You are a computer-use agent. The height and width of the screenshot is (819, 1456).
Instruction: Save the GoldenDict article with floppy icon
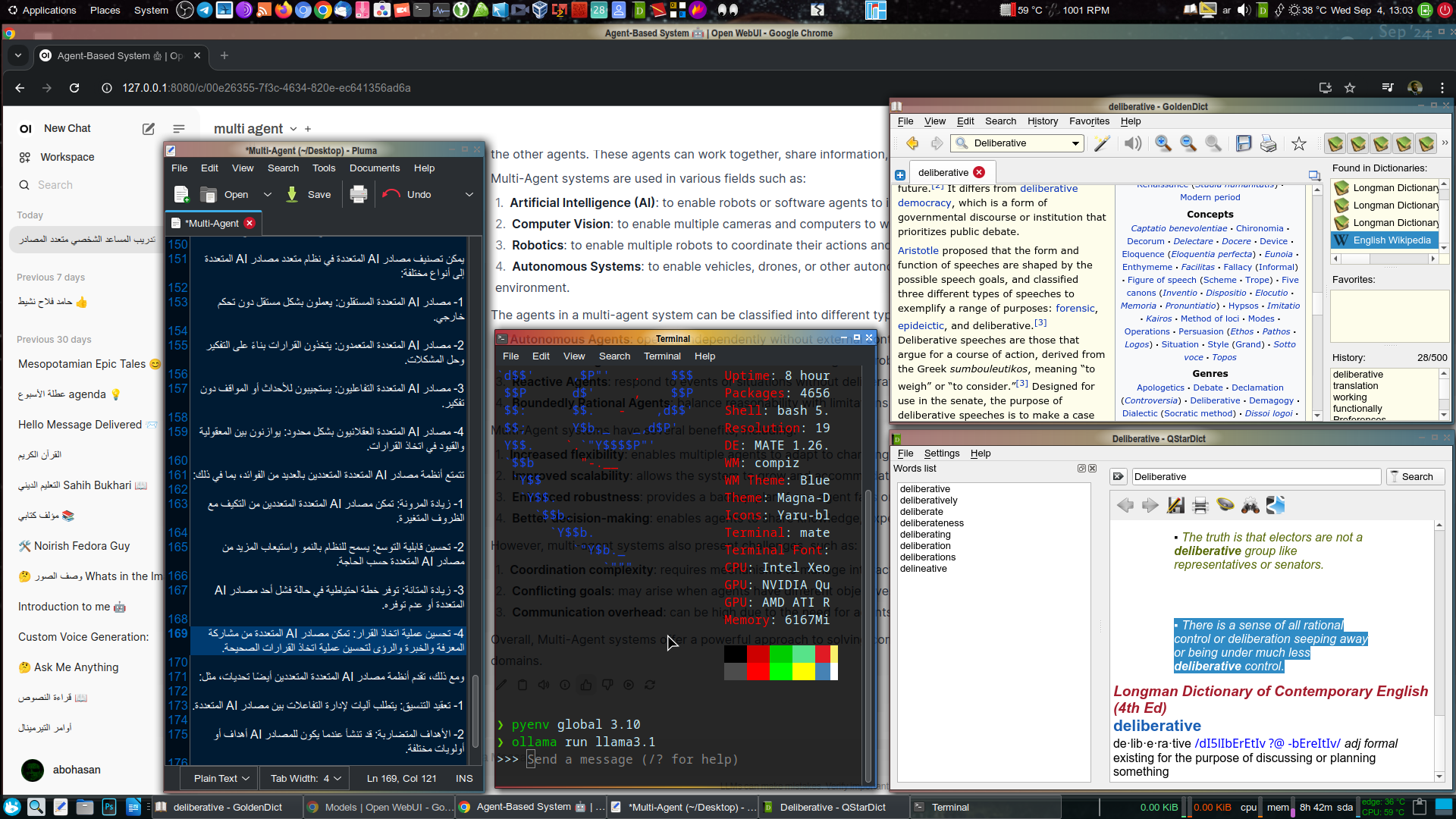[1243, 143]
